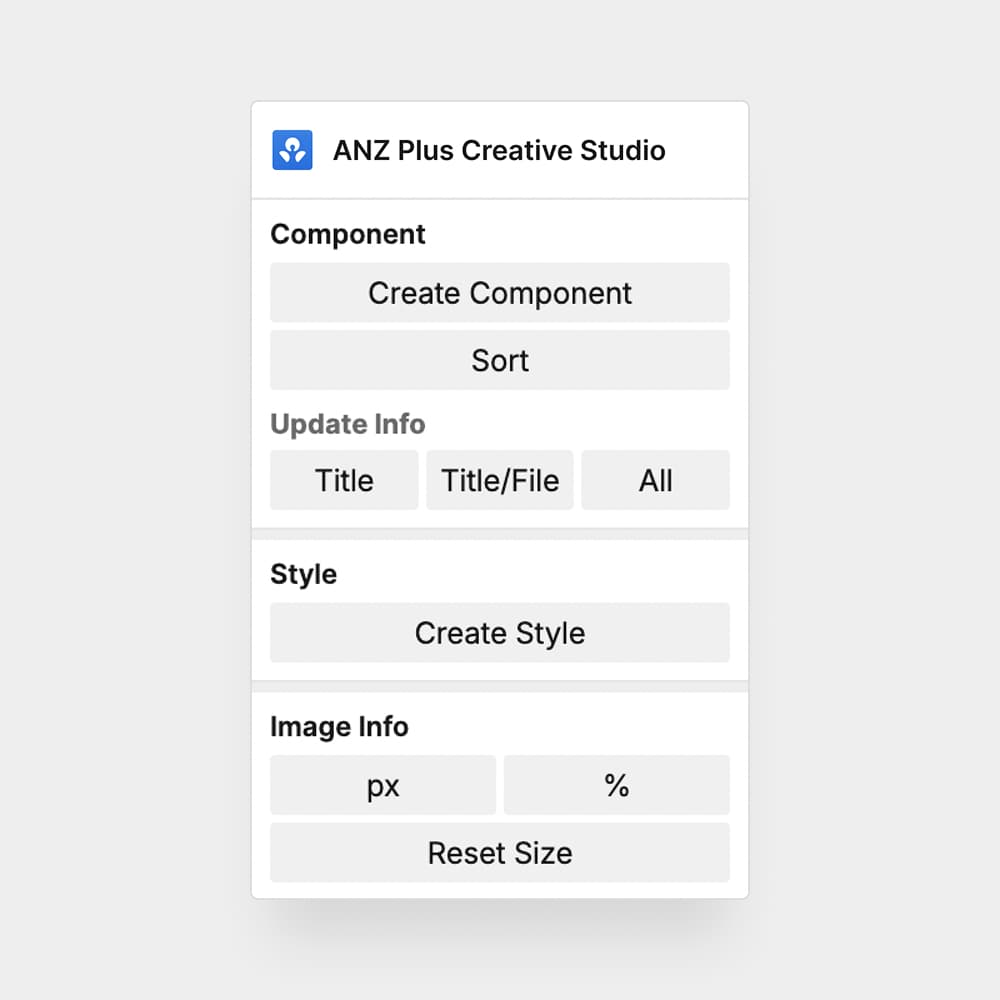Choose the Title/File update option

(x=500, y=480)
